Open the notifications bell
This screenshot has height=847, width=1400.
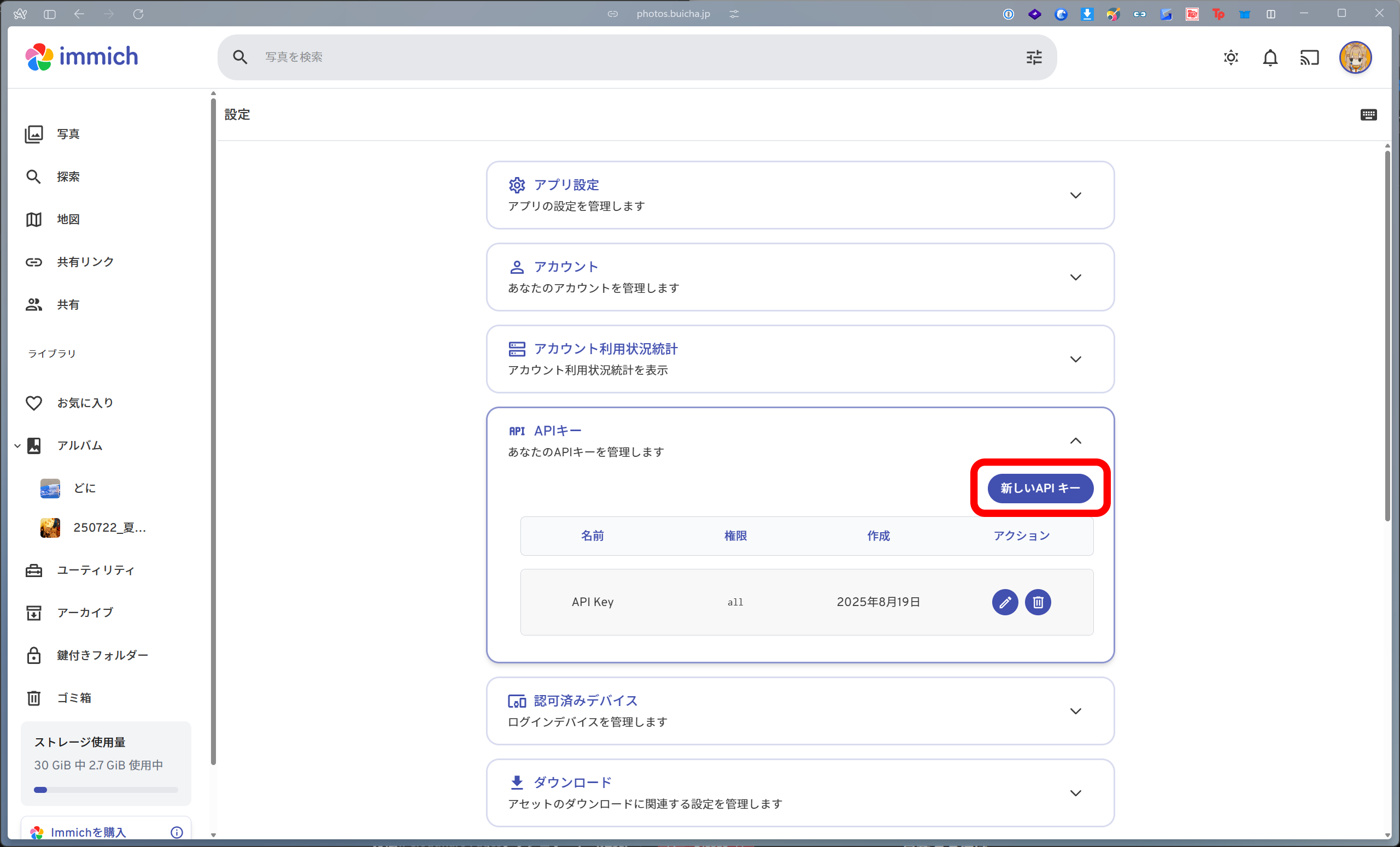(1270, 57)
